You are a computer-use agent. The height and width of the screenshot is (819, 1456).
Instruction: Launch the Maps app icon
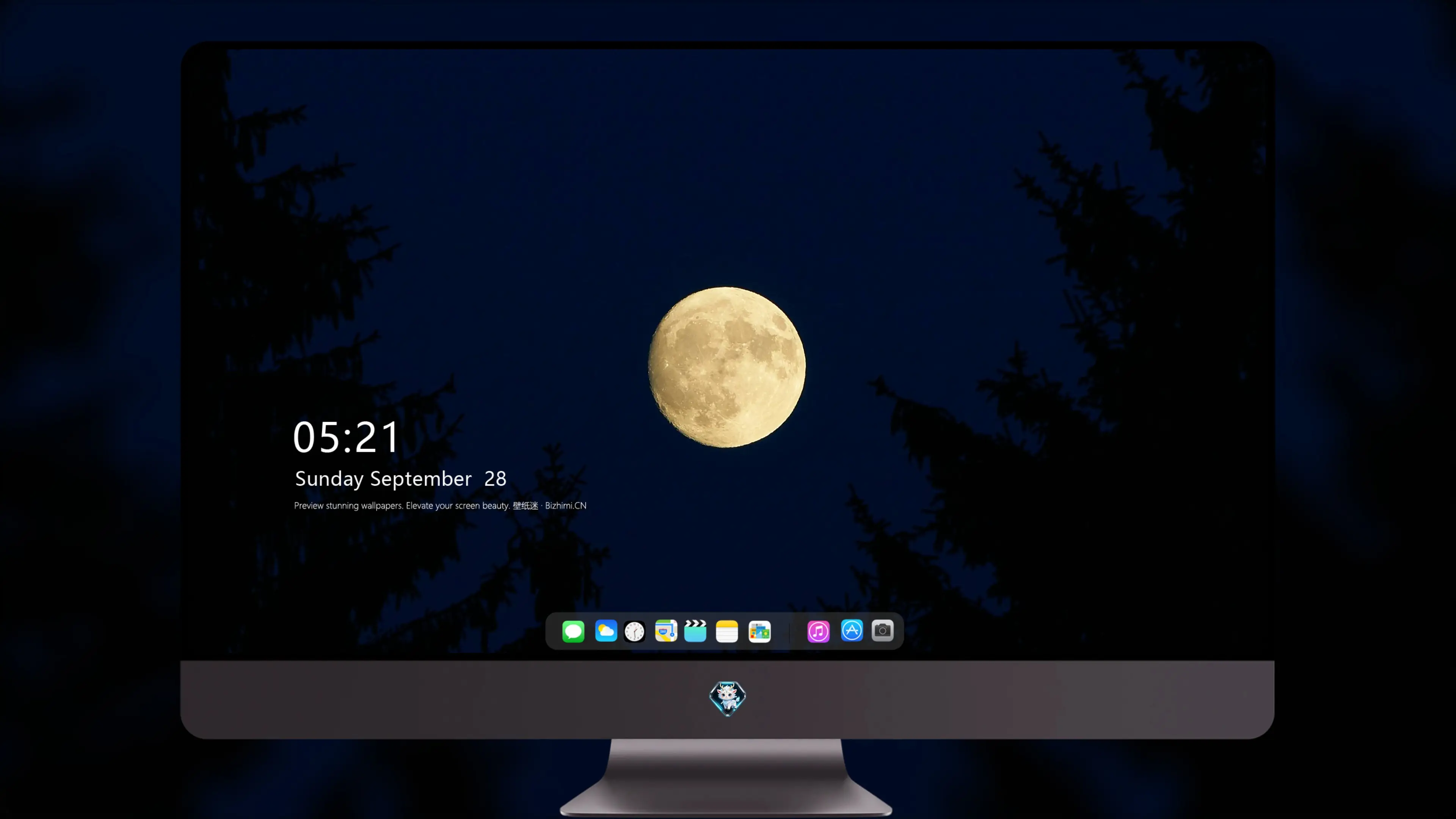[x=666, y=631]
